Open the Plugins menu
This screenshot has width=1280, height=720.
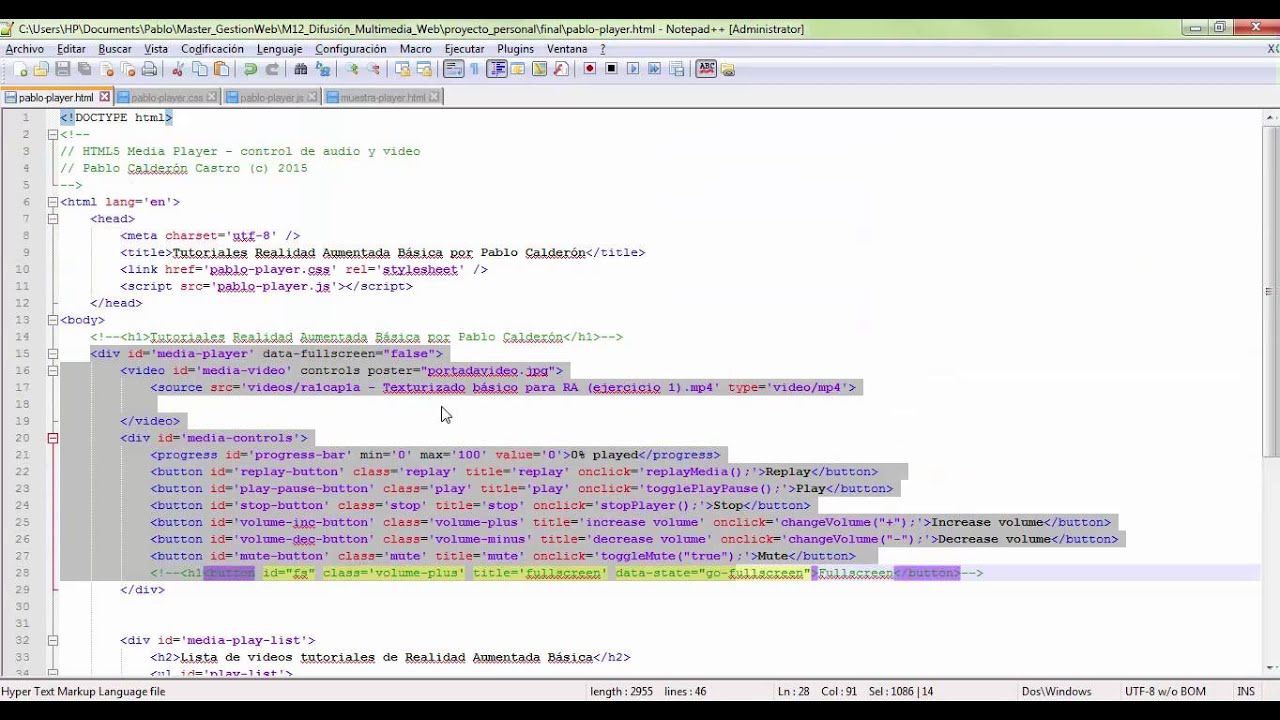(515, 49)
